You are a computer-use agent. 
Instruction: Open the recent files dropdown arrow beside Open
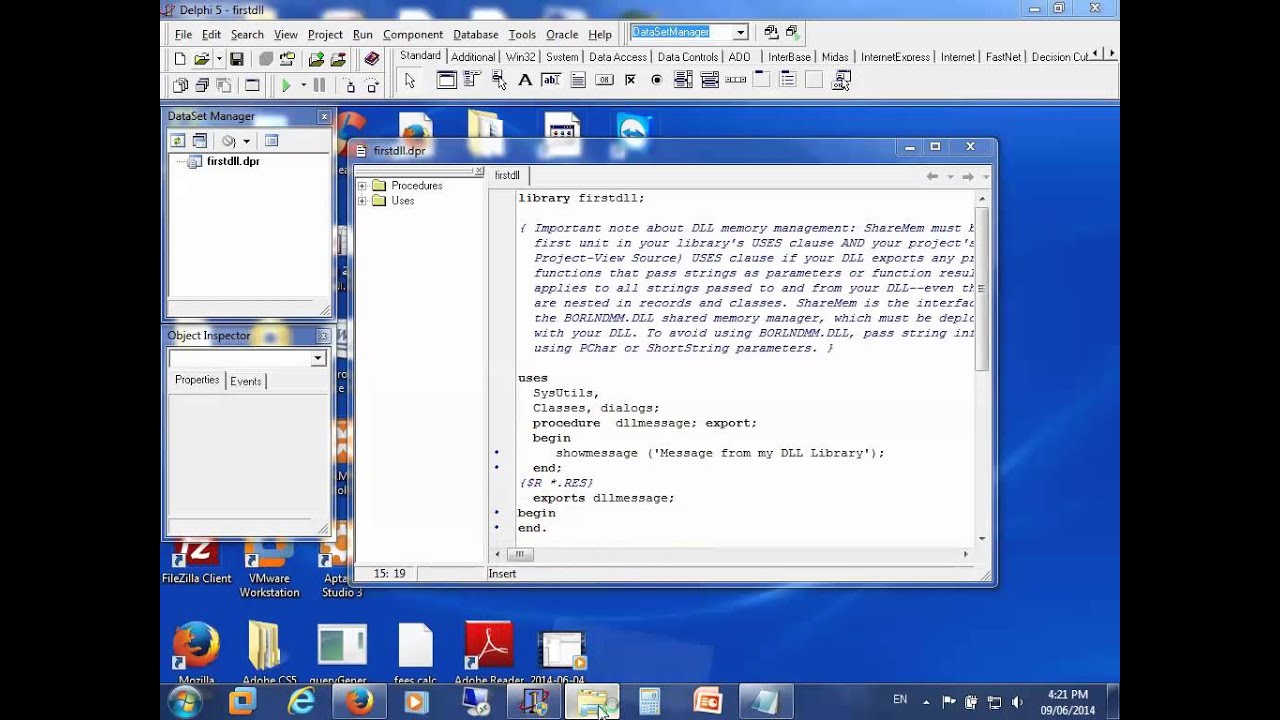(x=218, y=59)
